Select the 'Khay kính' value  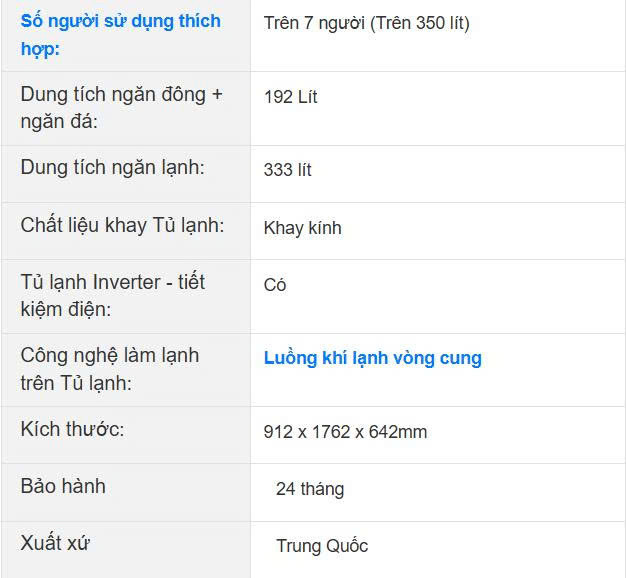coord(302,228)
